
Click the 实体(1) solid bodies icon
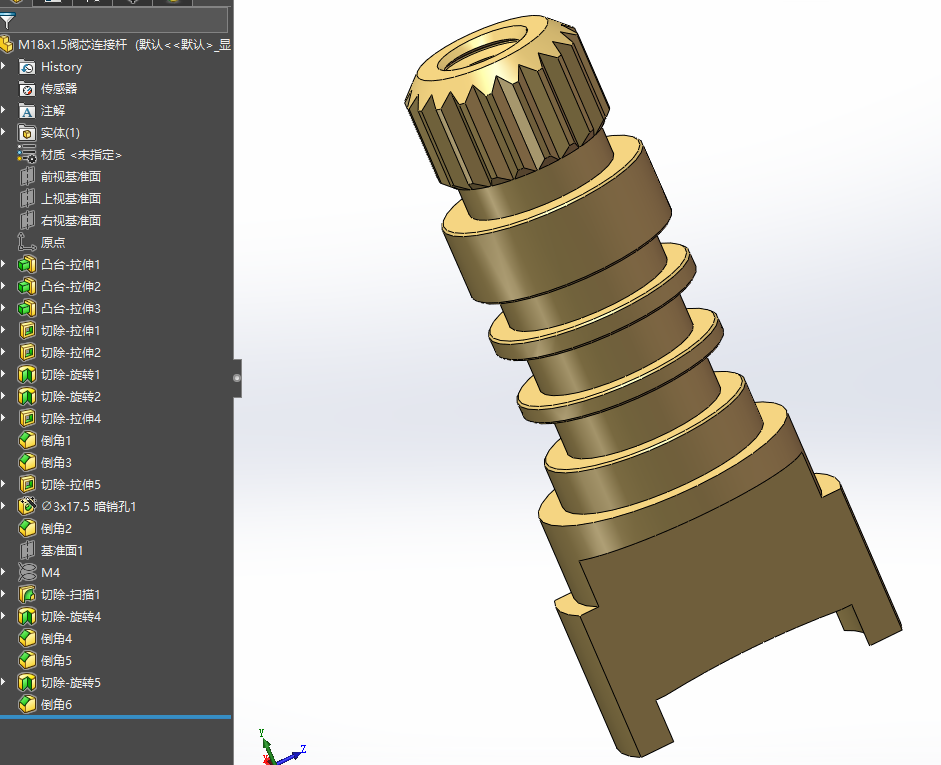tap(27, 133)
